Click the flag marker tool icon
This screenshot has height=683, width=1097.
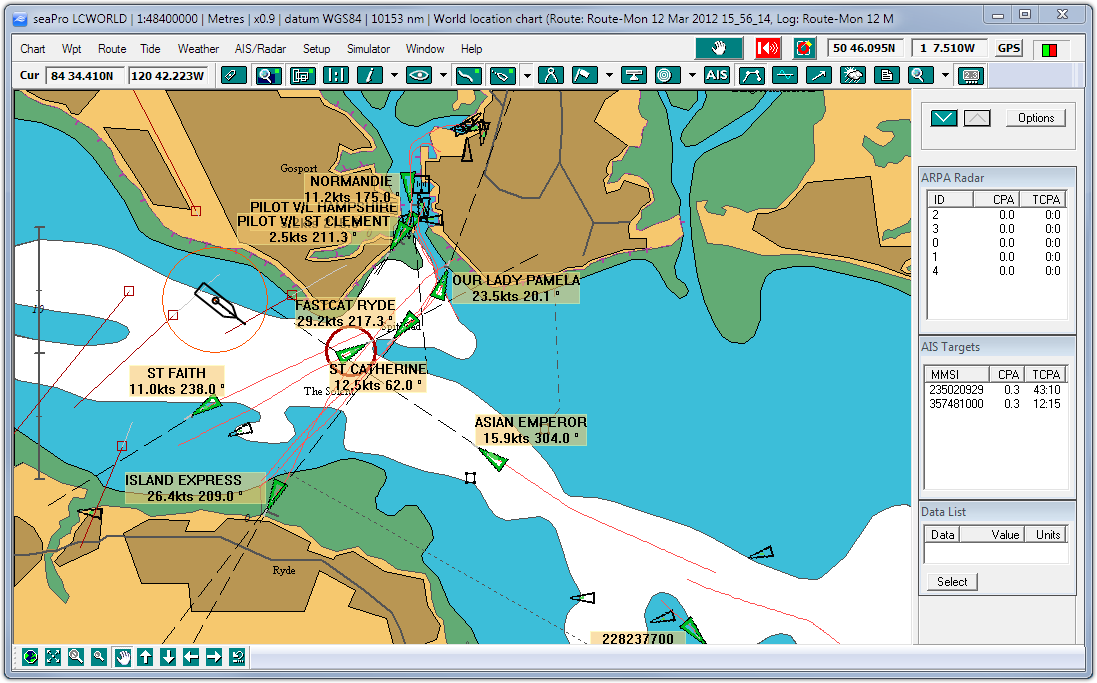[585, 76]
